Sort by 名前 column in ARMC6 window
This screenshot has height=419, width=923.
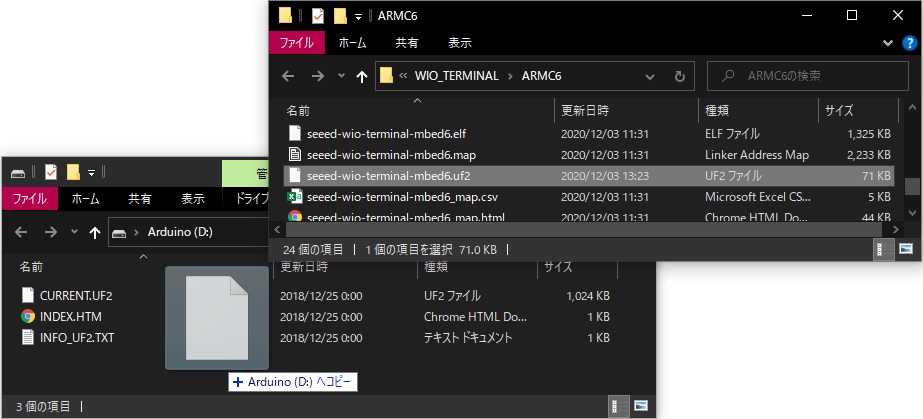pyautogui.click(x=298, y=110)
